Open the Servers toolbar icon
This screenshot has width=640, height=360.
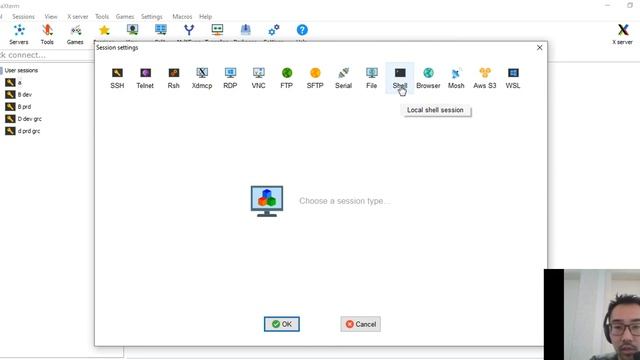19,34
